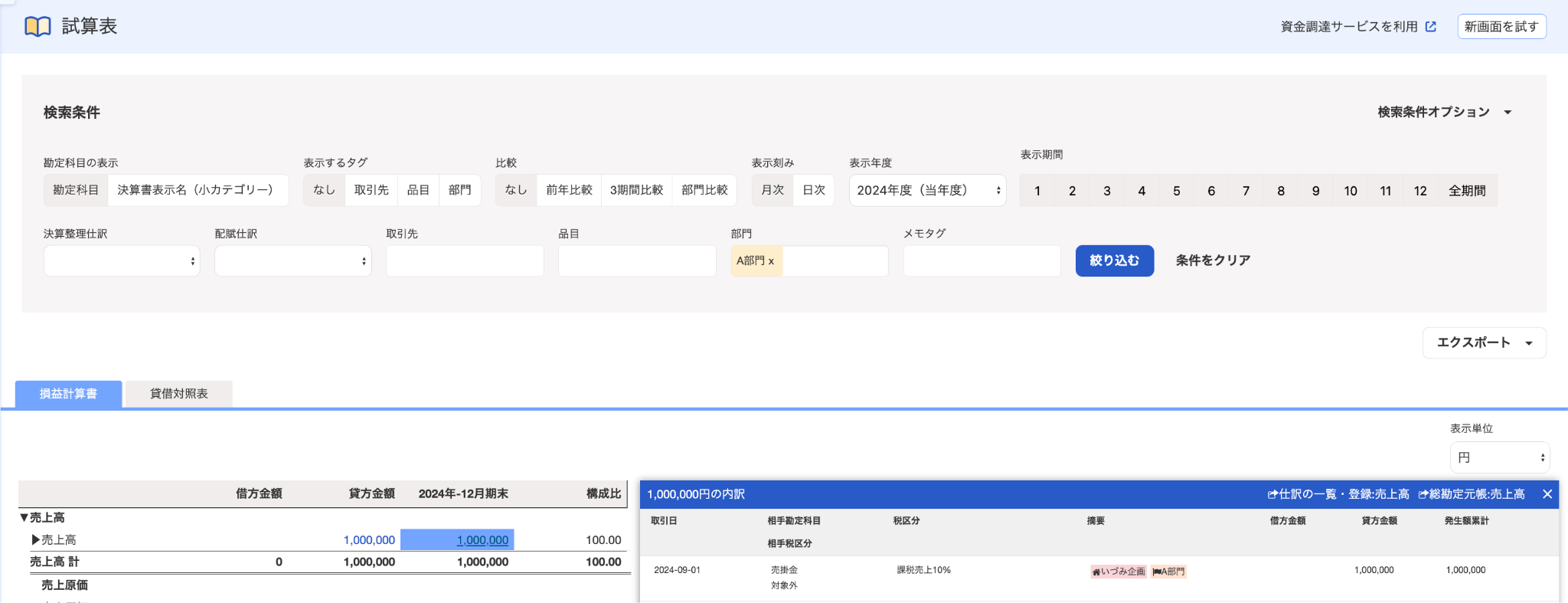Viewport: 1568px width, 603px height.
Task: Expand 検索条件オプション dropdown
Action: [x=1444, y=112]
